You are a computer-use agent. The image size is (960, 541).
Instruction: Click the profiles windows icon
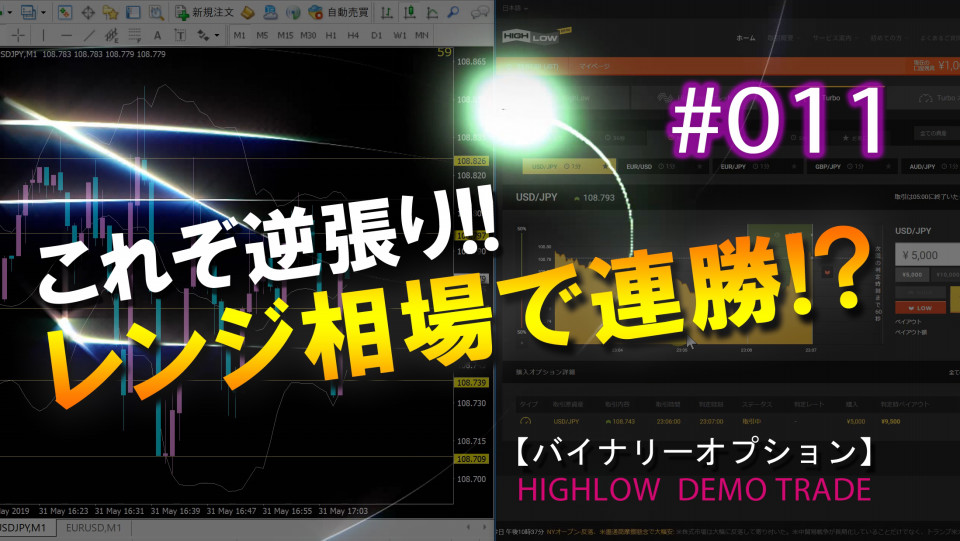[28, 12]
